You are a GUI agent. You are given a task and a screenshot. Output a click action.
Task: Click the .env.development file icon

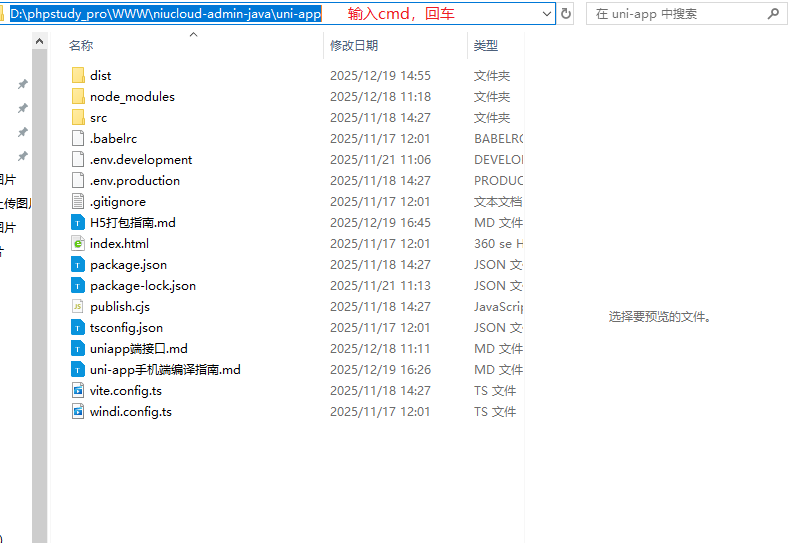click(78, 159)
